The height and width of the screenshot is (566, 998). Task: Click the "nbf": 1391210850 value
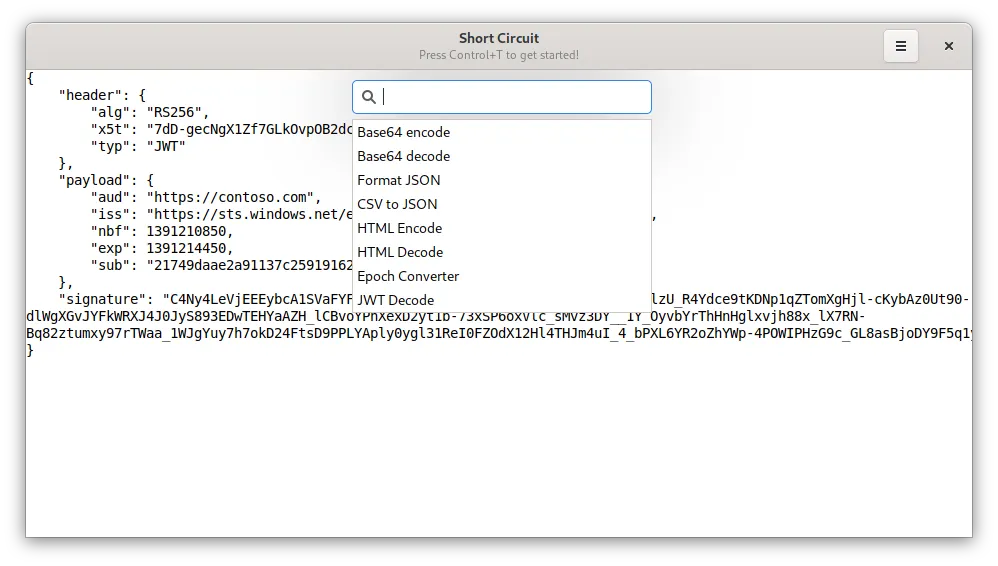point(190,231)
